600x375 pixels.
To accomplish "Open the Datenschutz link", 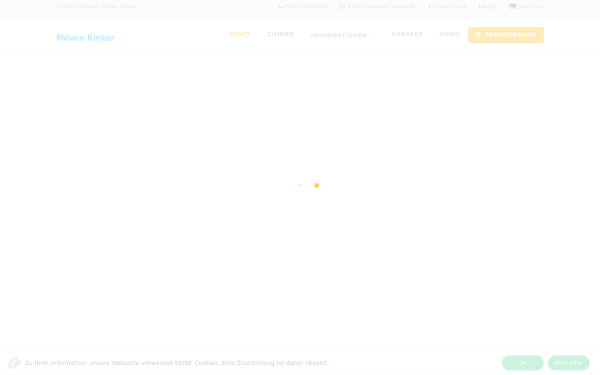I will click(x=447, y=7).
